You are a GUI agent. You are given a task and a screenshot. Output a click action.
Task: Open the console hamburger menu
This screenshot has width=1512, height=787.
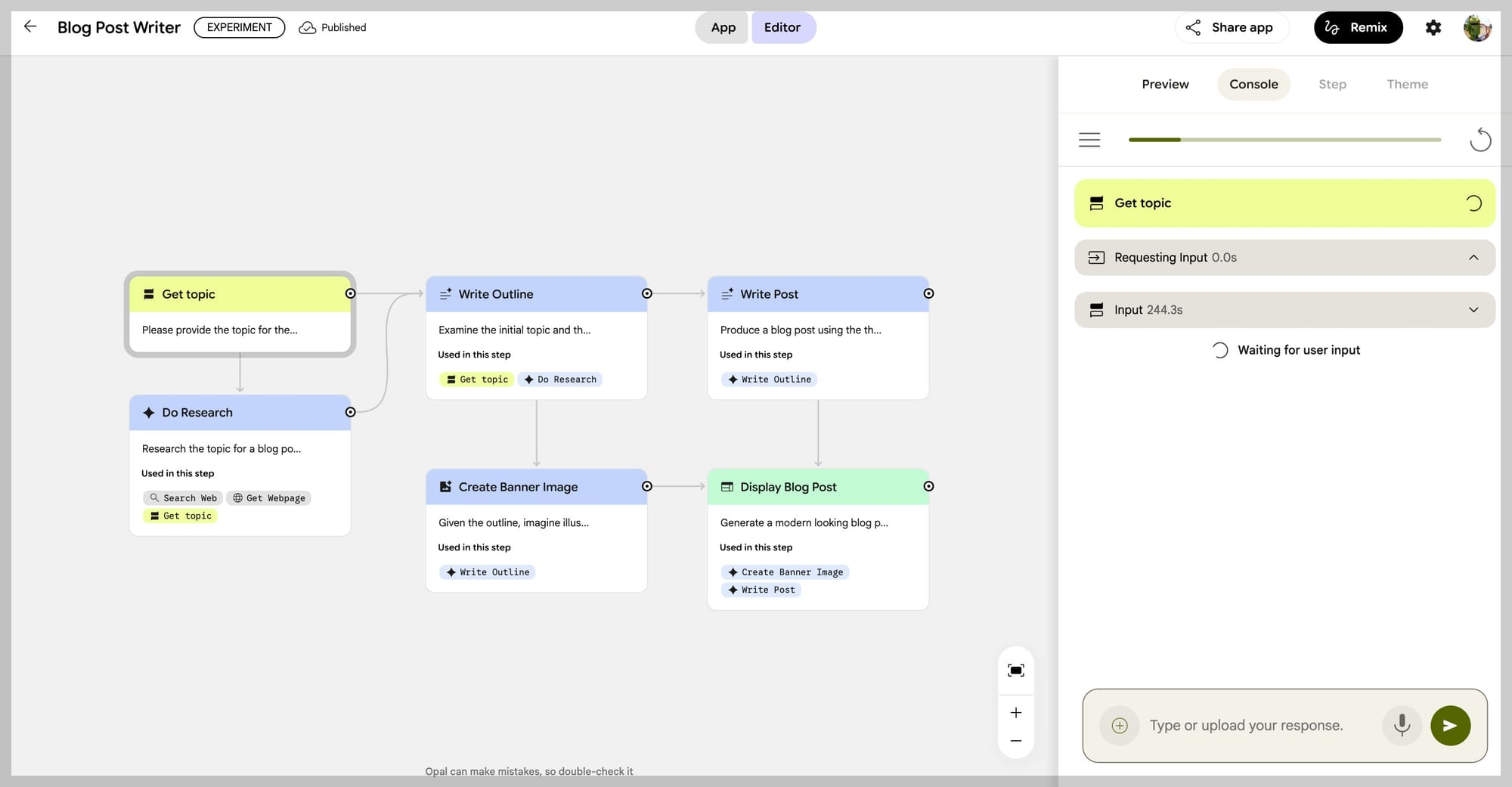[x=1089, y=140]
